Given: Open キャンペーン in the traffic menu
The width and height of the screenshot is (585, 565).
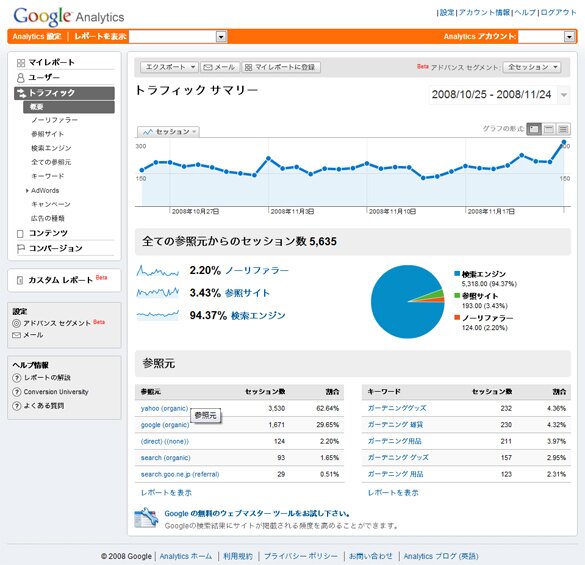Looking at the screenshot, I should pyautogui.click(x=51, y=204).
